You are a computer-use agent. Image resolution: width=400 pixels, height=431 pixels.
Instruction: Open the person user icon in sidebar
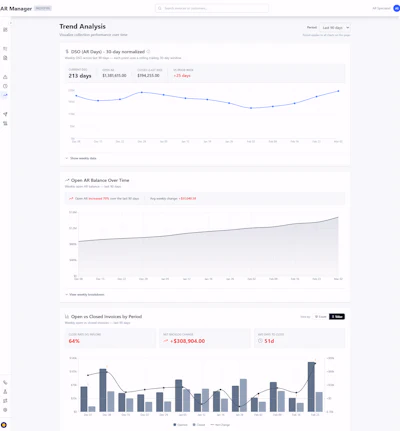[x=5, y=392]
